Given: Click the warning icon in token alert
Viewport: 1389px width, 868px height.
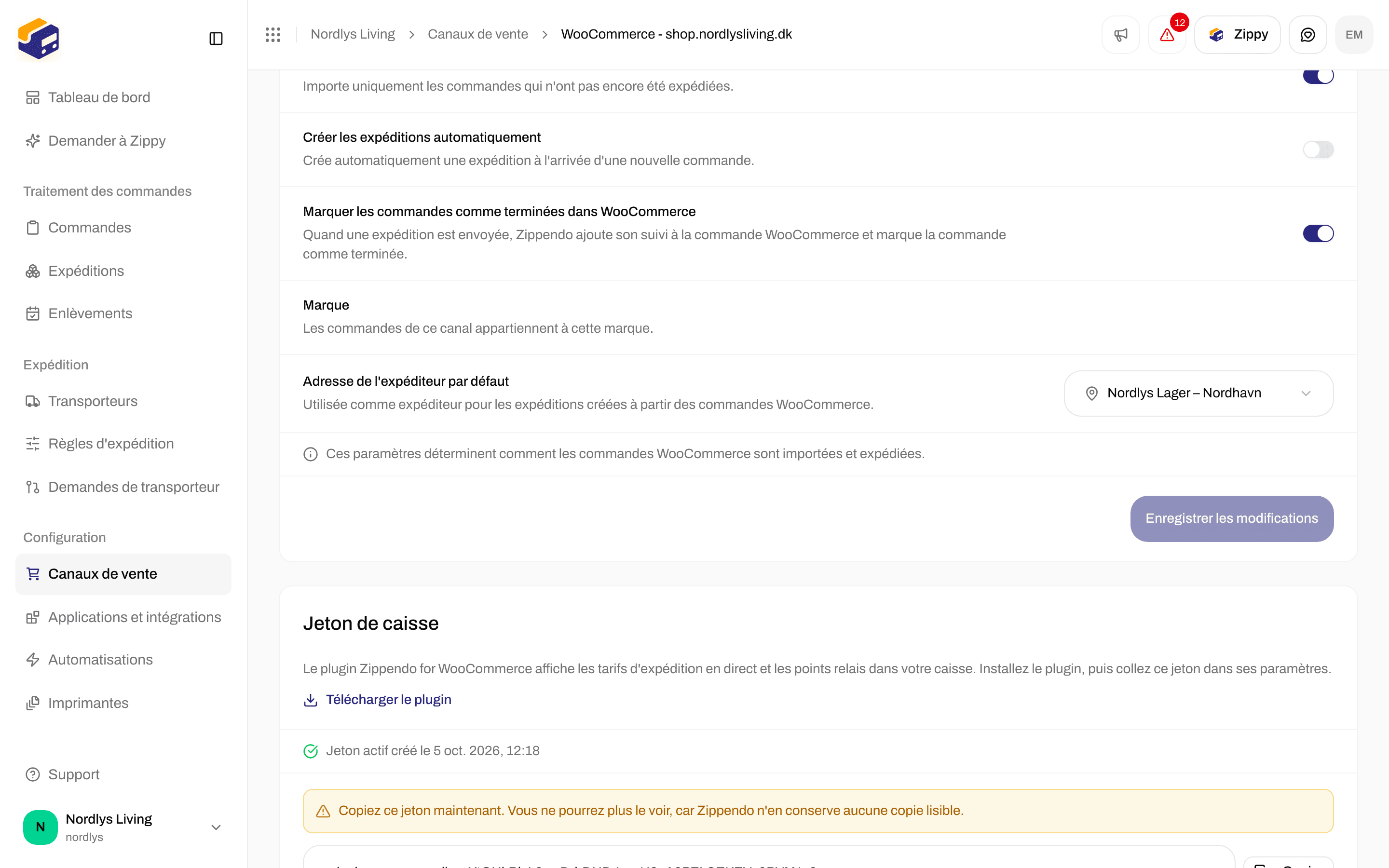Looking at the screenshot, I should (x=323, y=811).
